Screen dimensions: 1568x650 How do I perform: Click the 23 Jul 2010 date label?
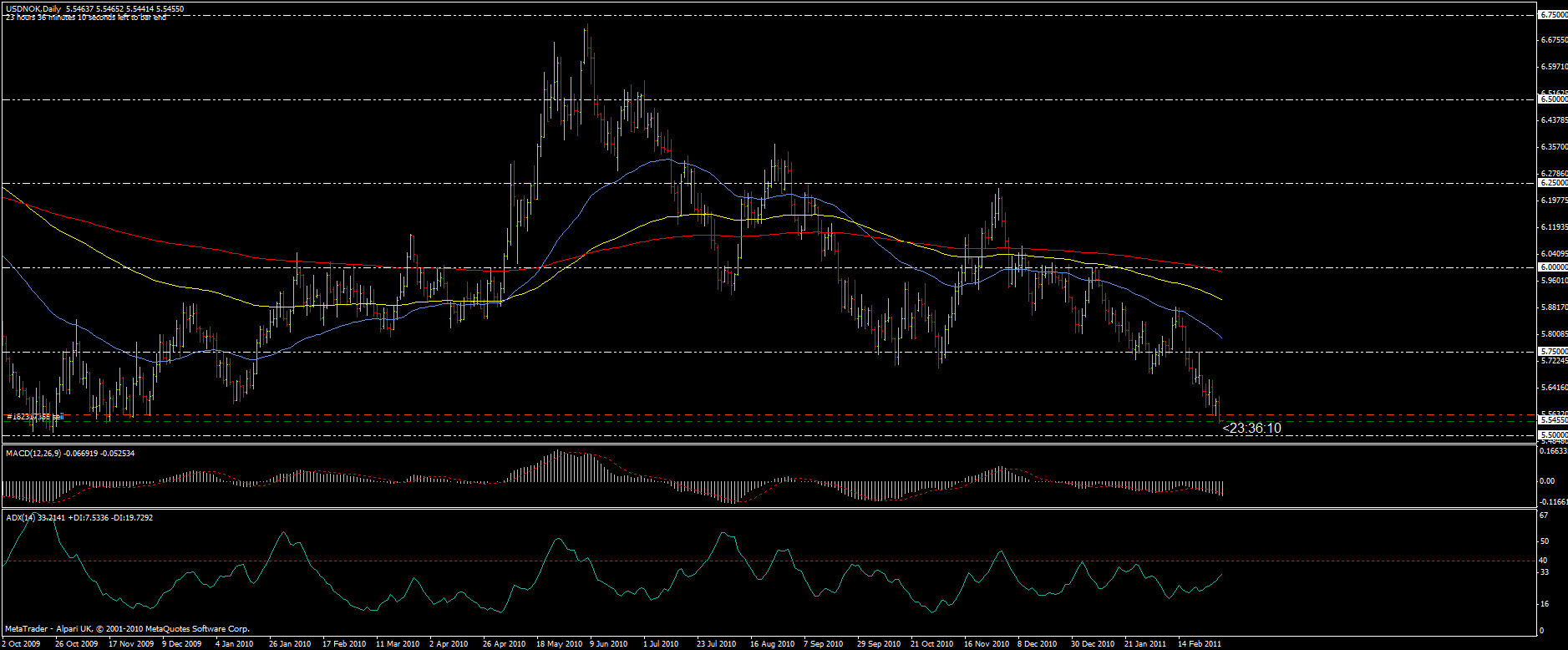coord(717,644)
